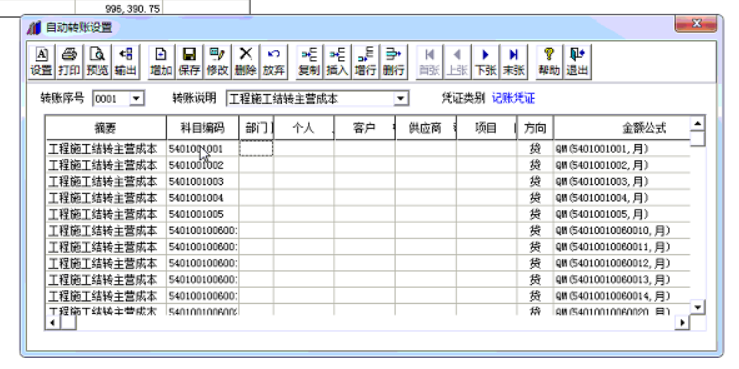Click the horizontal scrollbar right arrow
The image size is (739, 369).
682,322
